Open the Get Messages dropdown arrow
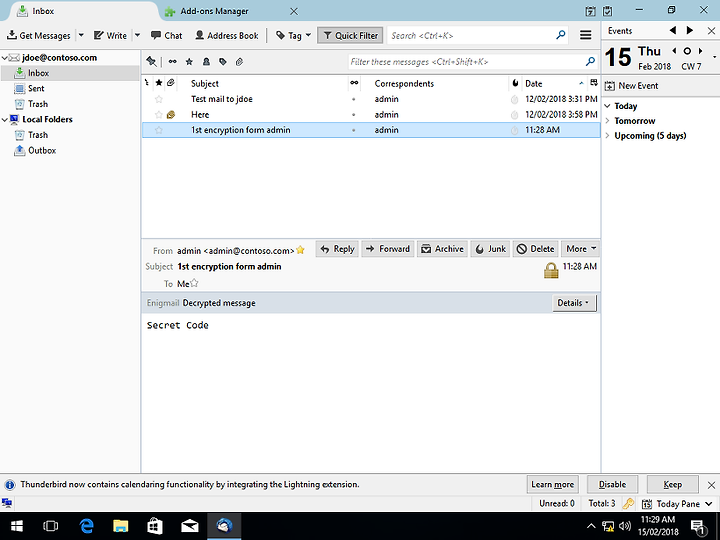 point(81,35)
